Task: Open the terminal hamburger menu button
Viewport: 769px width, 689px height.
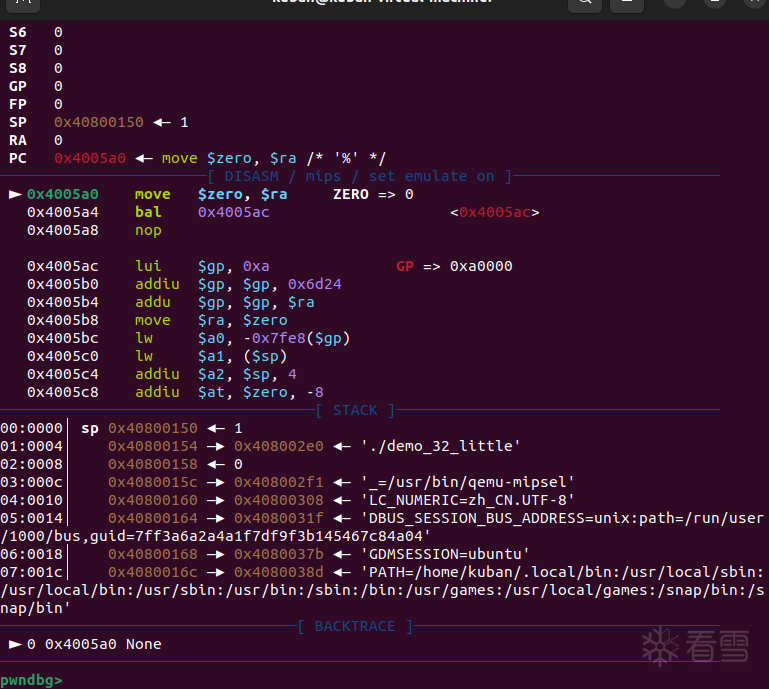Action: [626, 5]
